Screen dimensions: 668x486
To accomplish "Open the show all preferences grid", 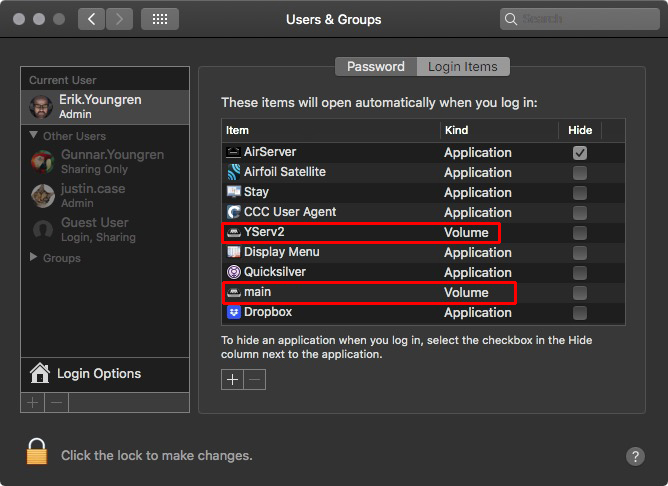I will click(160, 19).
